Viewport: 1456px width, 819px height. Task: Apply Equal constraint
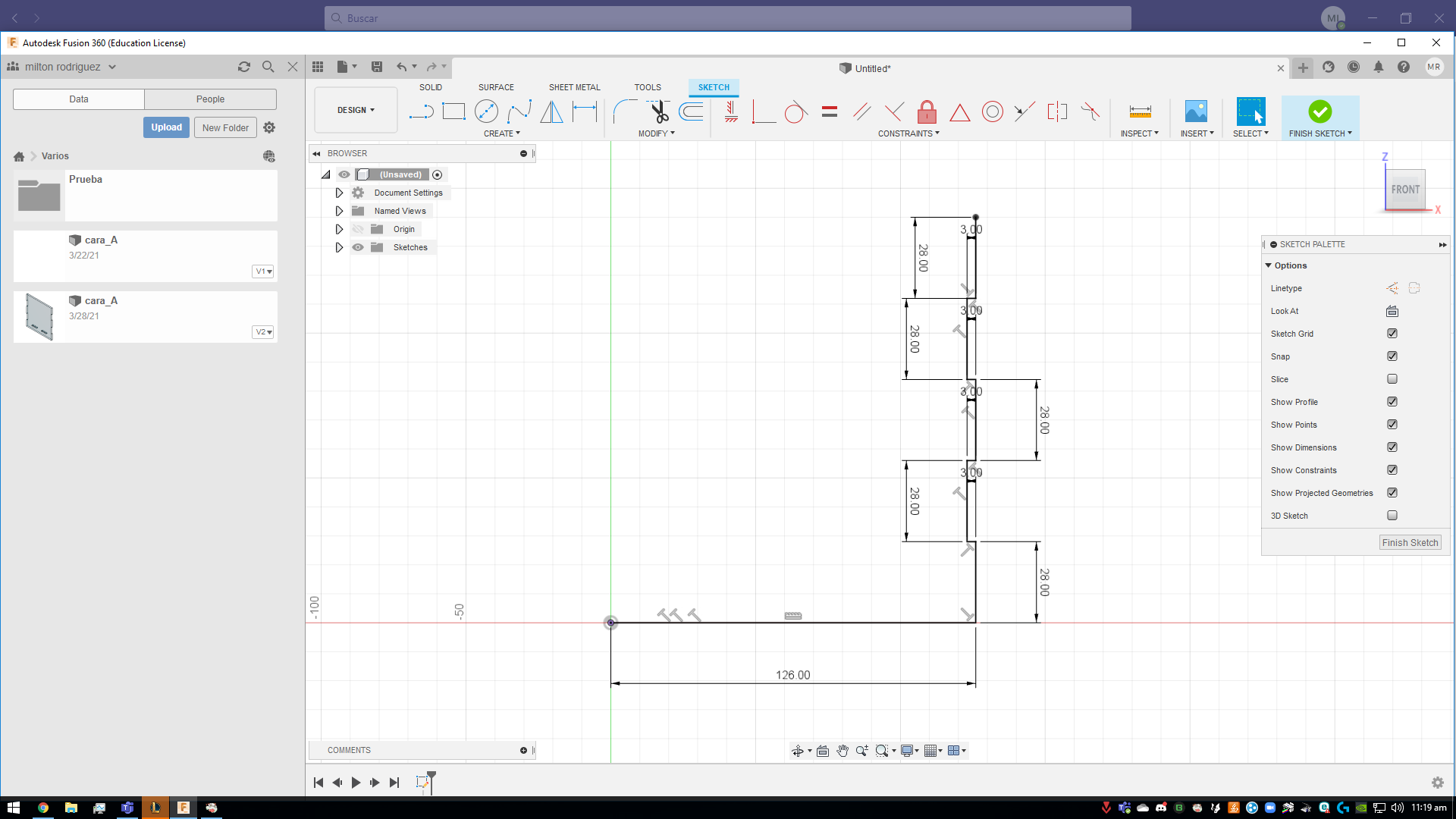click(830, 112)
